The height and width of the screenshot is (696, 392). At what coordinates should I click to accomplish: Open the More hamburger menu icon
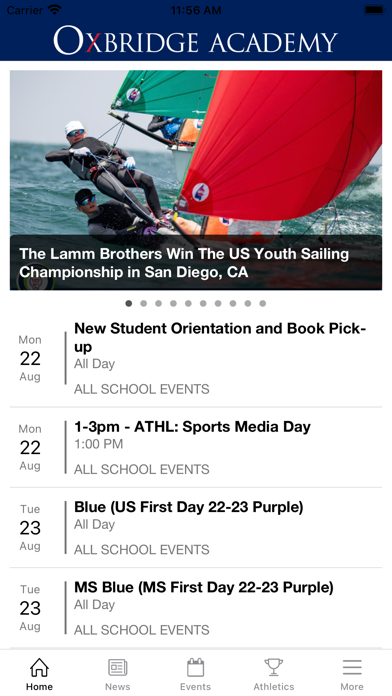(x=352, y=667)
